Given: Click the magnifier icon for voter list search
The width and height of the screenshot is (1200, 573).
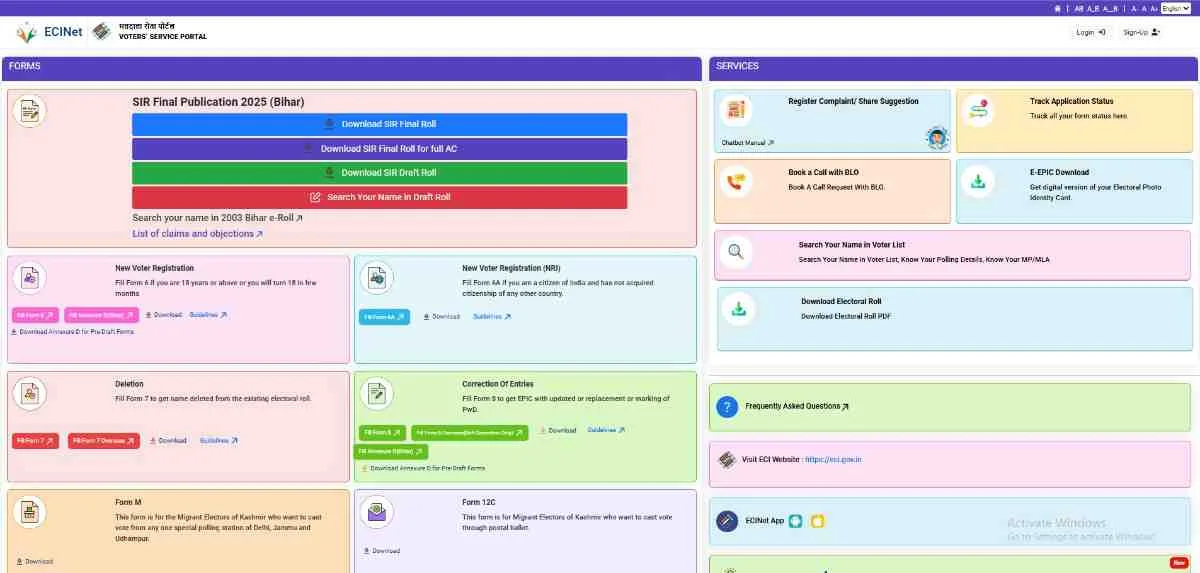Looking at the screenshot, I should (x=736, y=251).
